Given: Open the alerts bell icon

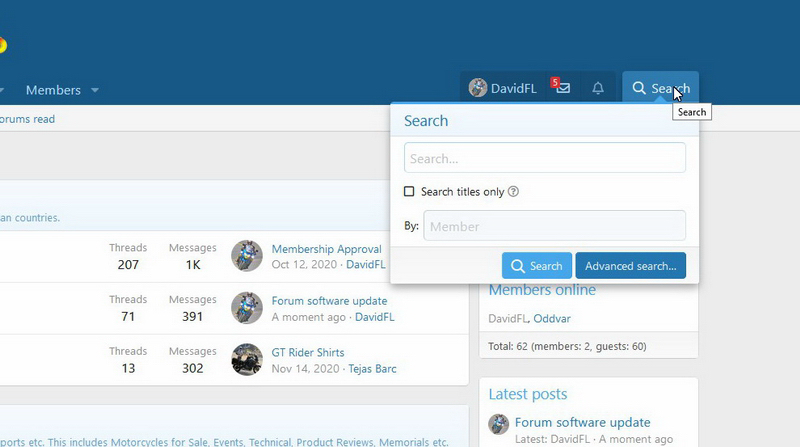Looking at the screenshot, I should tap(598, 88).
